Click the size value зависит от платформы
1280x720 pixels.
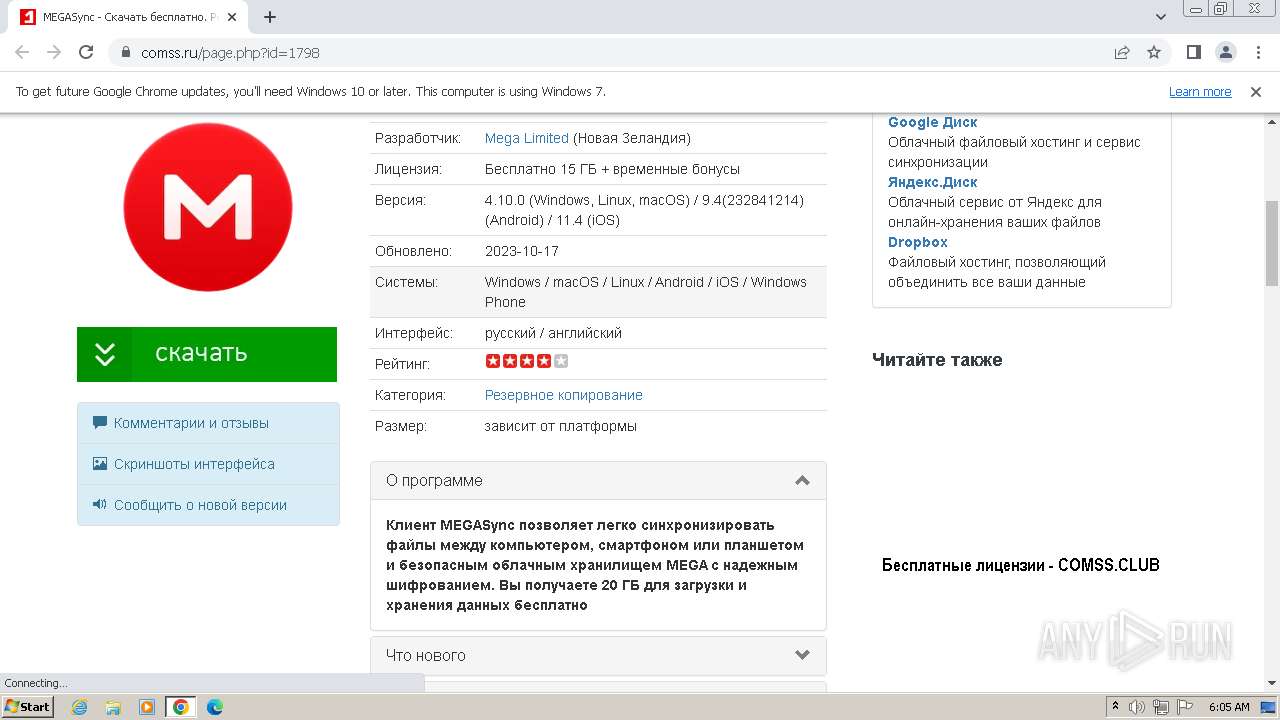tap(561, 426)
